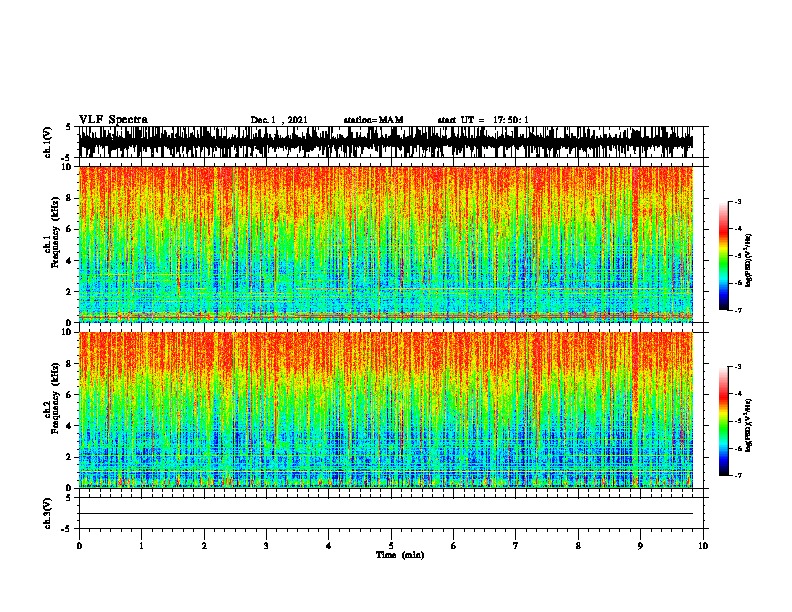Click the ch.1 spectrogram plot area
This screenshot has height=612, width=792.
point(386,244)
